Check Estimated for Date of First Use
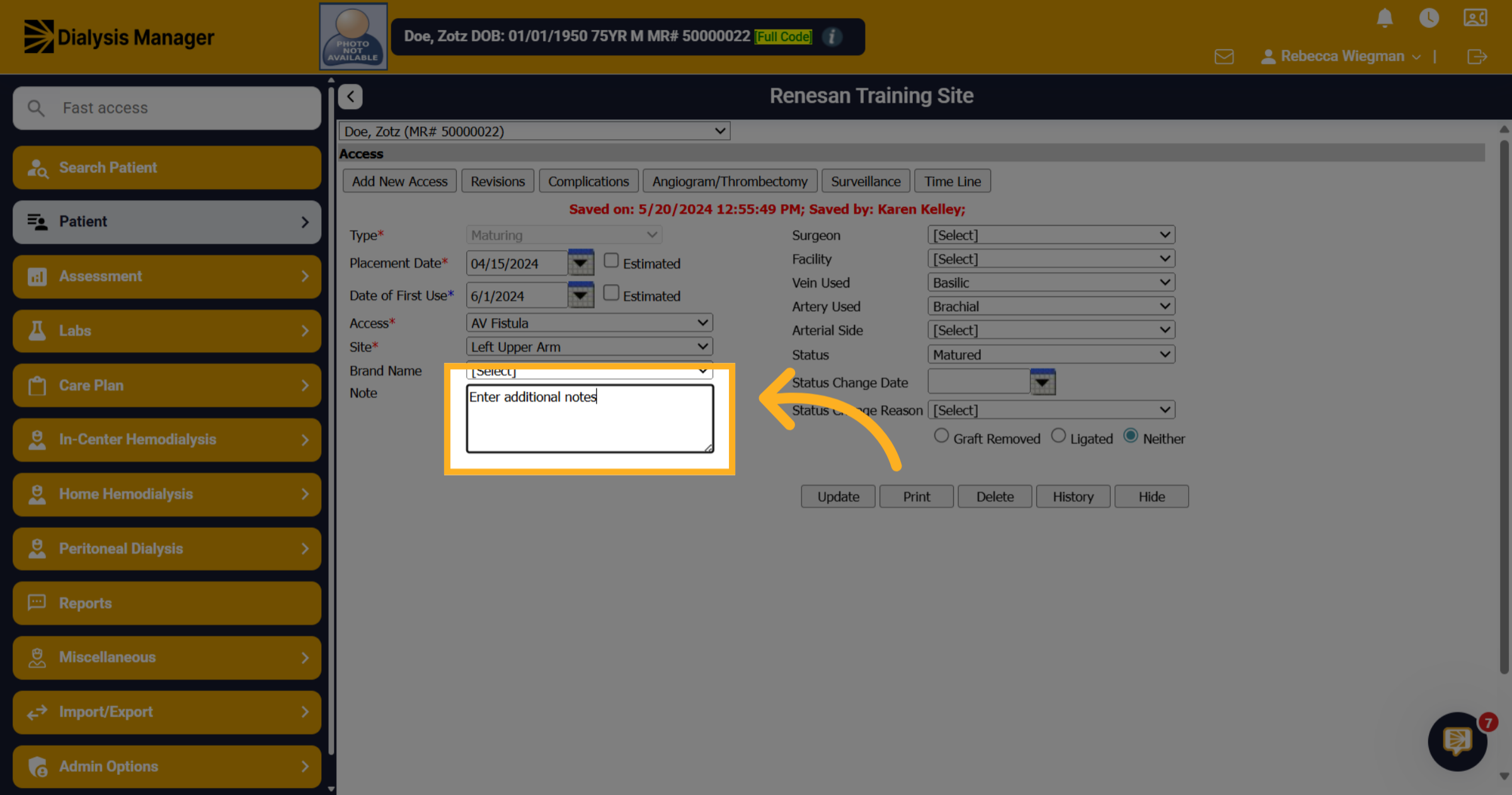The height and width of the screenshot is (795, 1512). [x=610, y=293]
